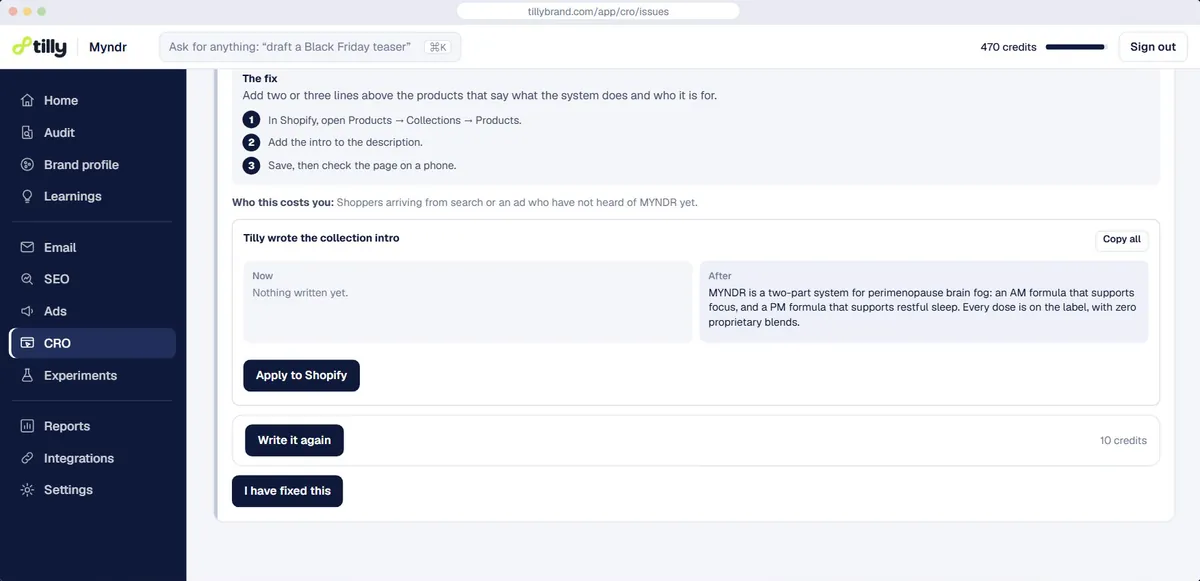Open the Experiments label

click(x=80, y=375)
